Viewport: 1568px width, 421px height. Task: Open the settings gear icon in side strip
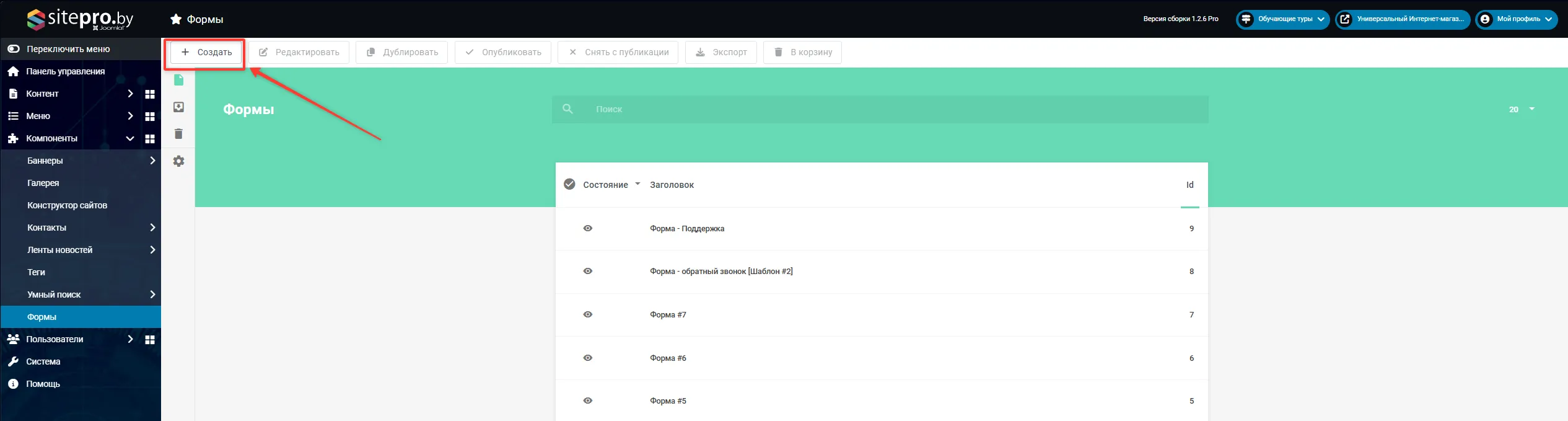point(178,161)
